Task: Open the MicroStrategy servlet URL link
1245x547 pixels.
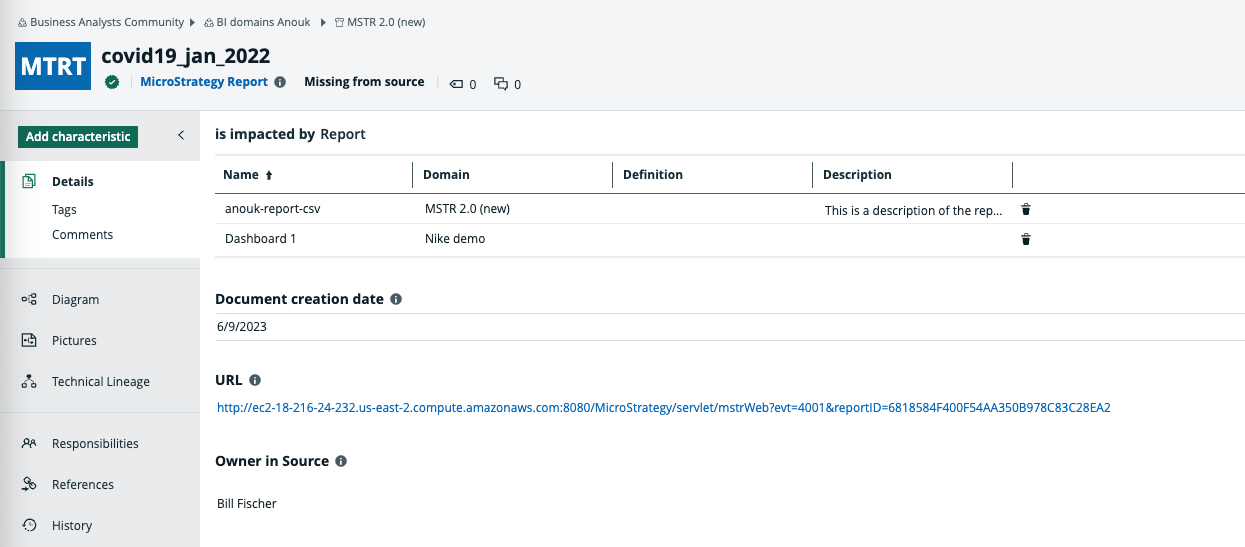Action: click(663, 407)
